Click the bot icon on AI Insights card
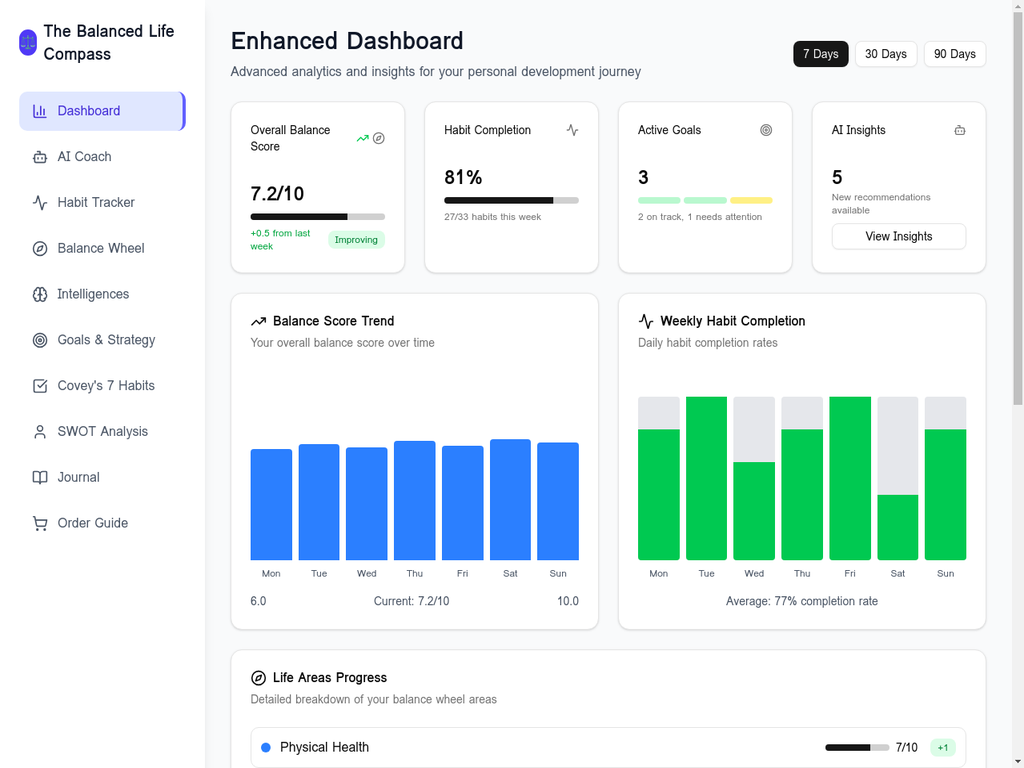1024x768 pixels. coord(959,130)
